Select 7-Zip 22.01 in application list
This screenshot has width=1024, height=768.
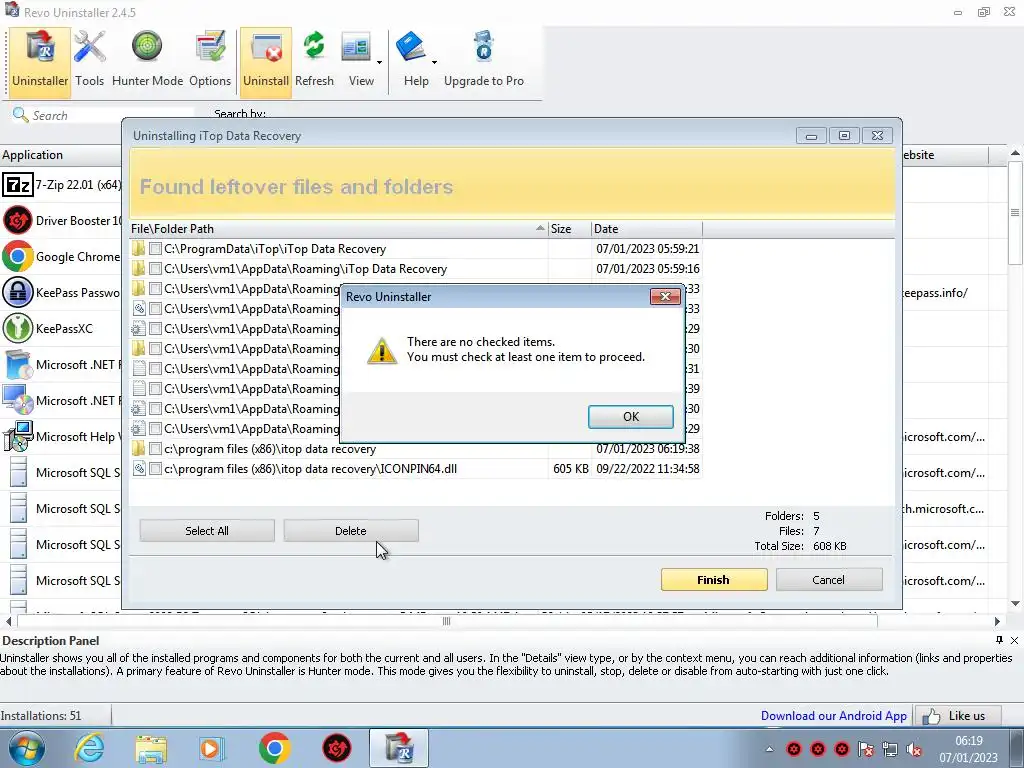point(61,185)
